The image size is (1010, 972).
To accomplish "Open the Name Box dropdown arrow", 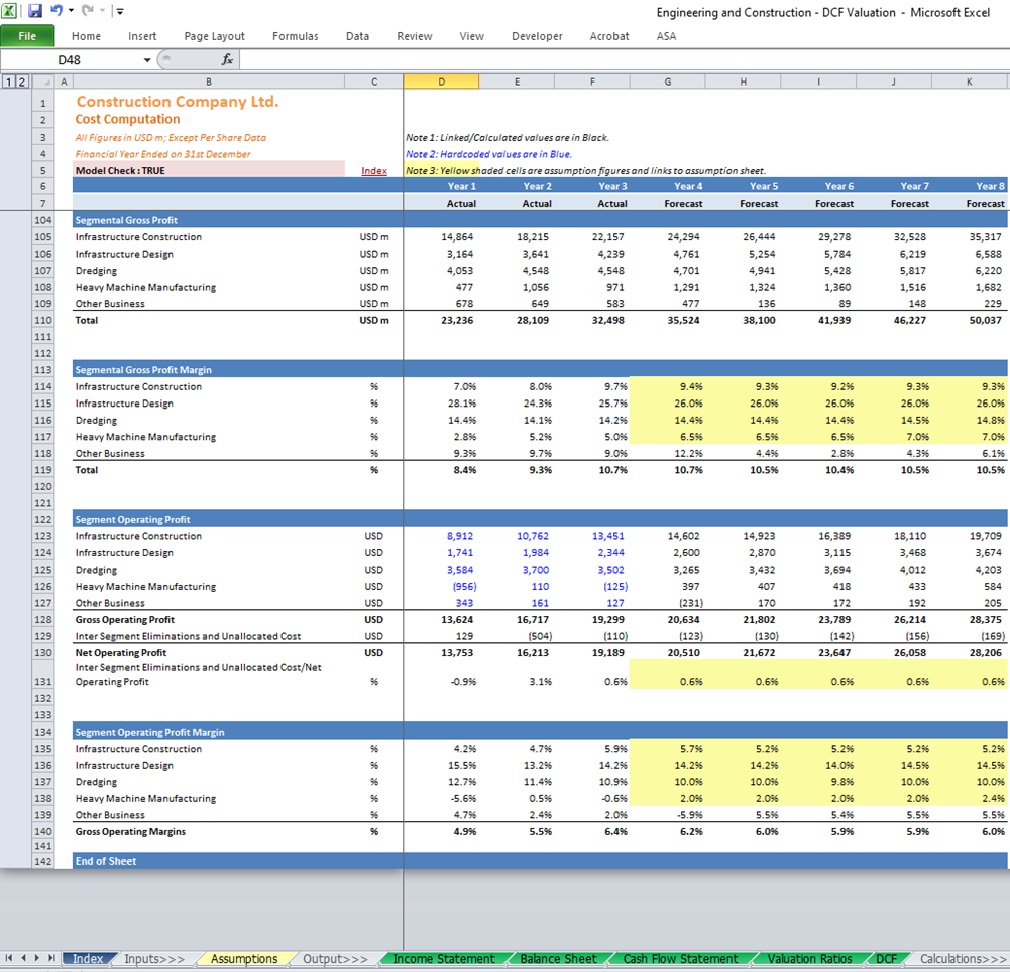I will (147, 60).
